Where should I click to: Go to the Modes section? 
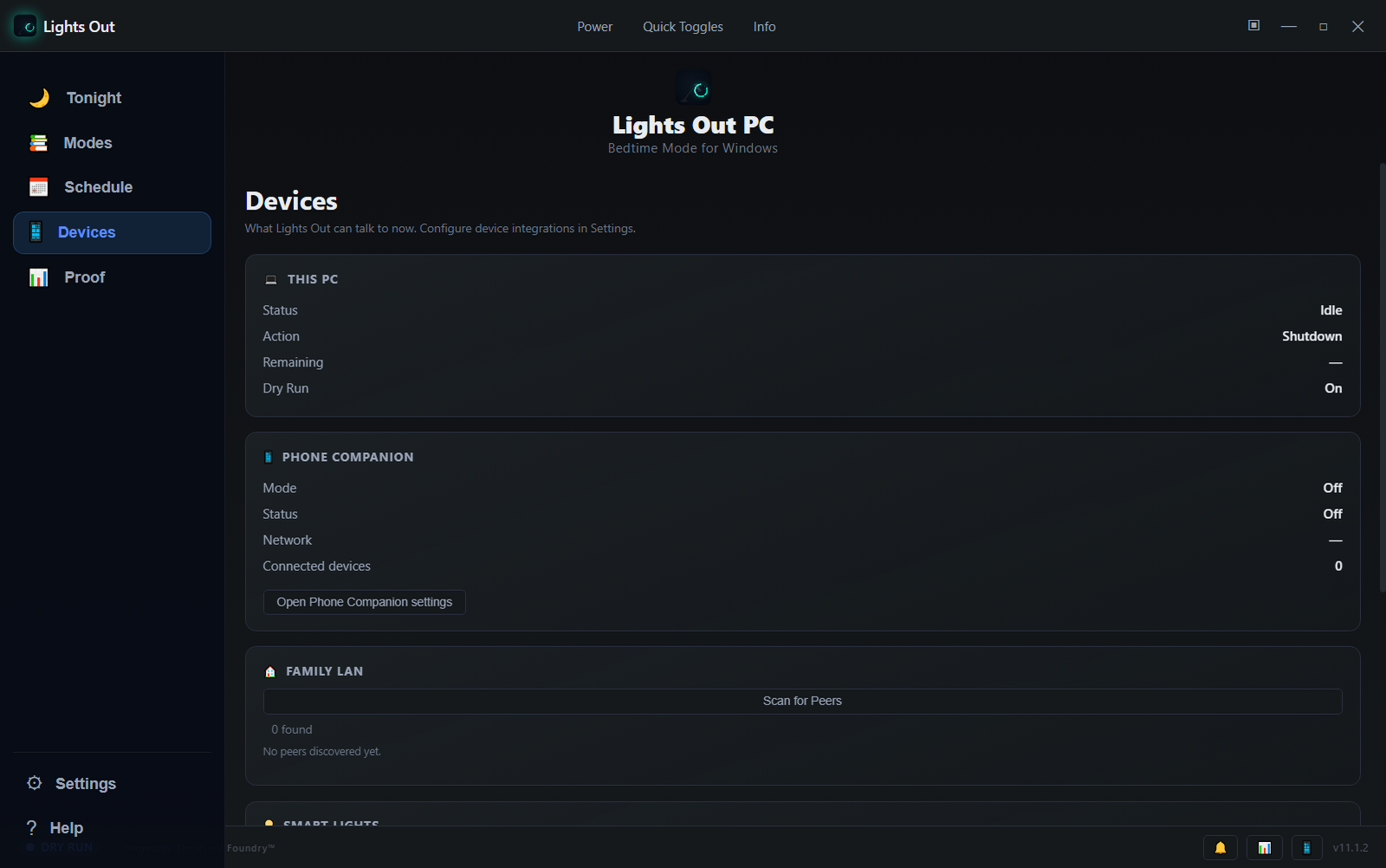[112, 143]
